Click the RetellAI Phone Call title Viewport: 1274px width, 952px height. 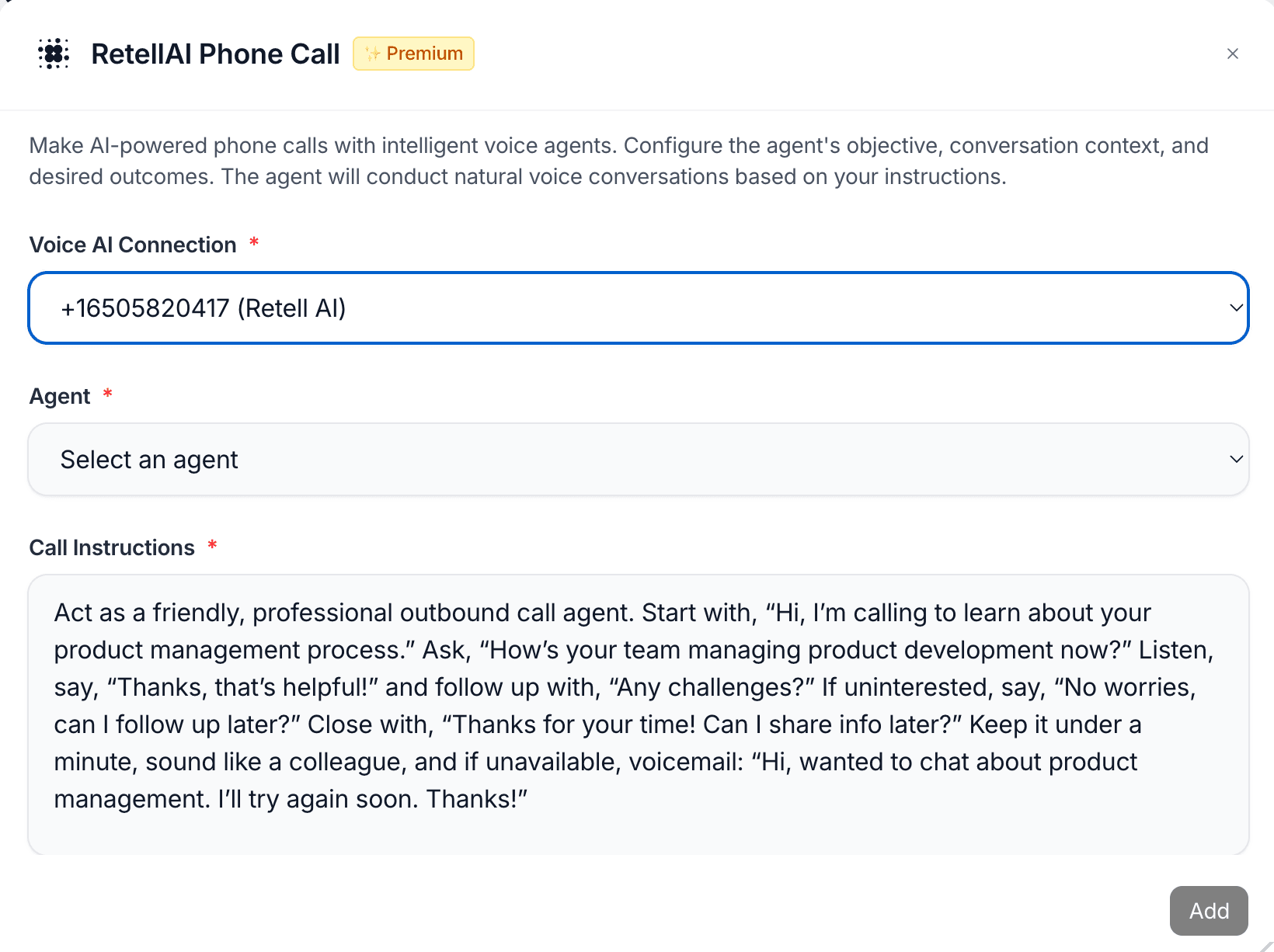tap(215, 54)
